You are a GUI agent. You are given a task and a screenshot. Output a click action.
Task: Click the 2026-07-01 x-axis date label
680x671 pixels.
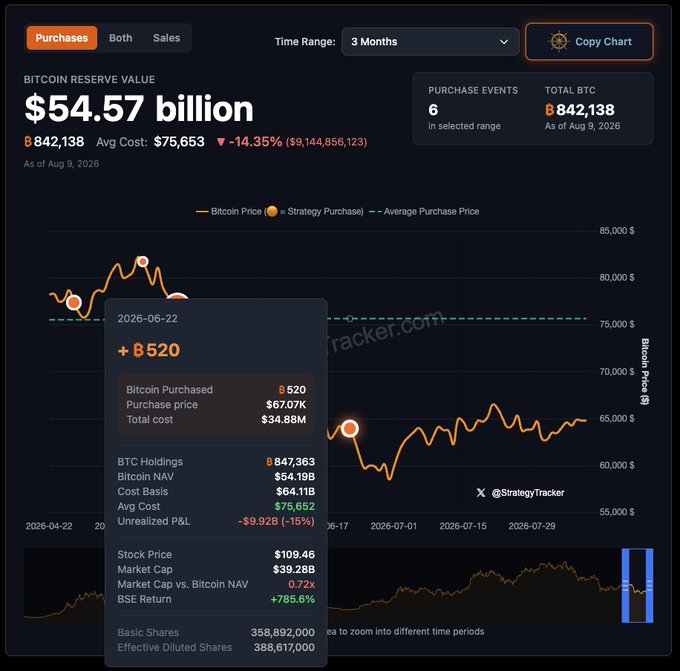click(x=393, y=526)
